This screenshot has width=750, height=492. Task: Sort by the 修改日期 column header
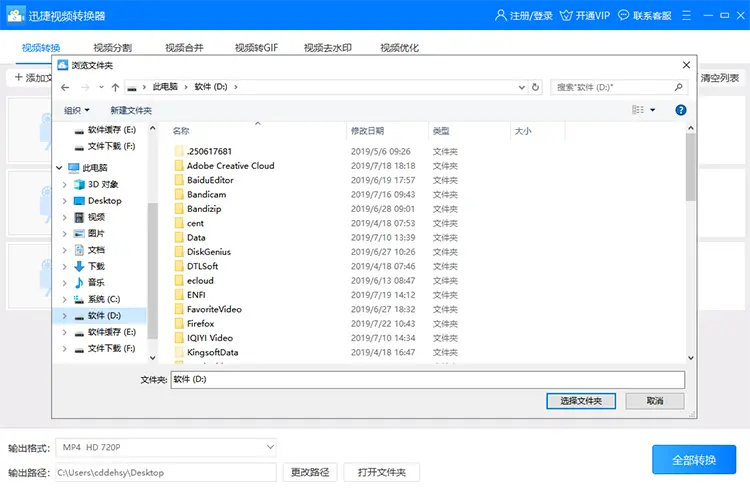pyautogui.click(x=367, y=131)
